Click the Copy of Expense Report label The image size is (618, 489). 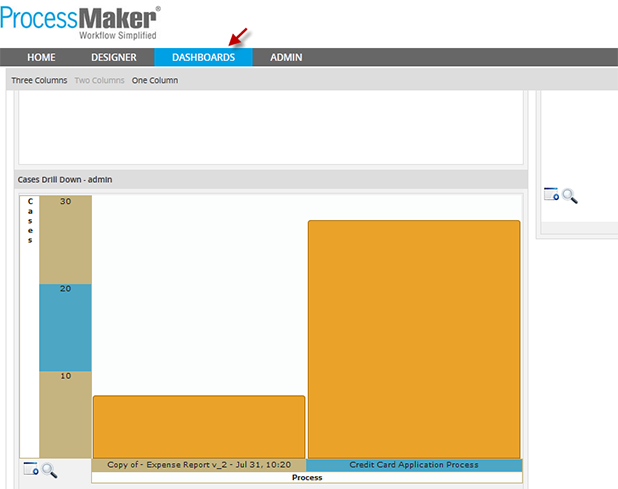pos(199,465)
